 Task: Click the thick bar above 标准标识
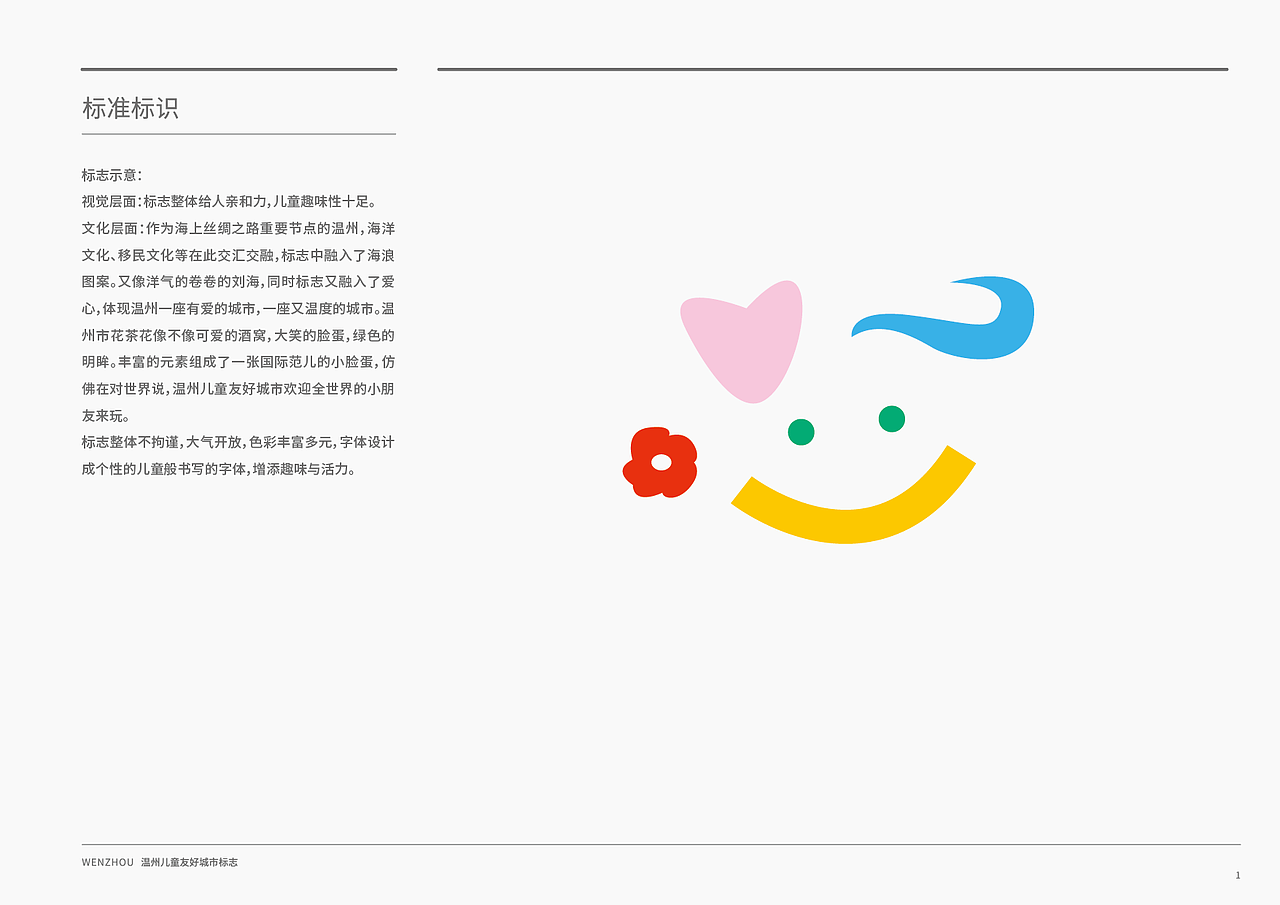pos(238,70)
